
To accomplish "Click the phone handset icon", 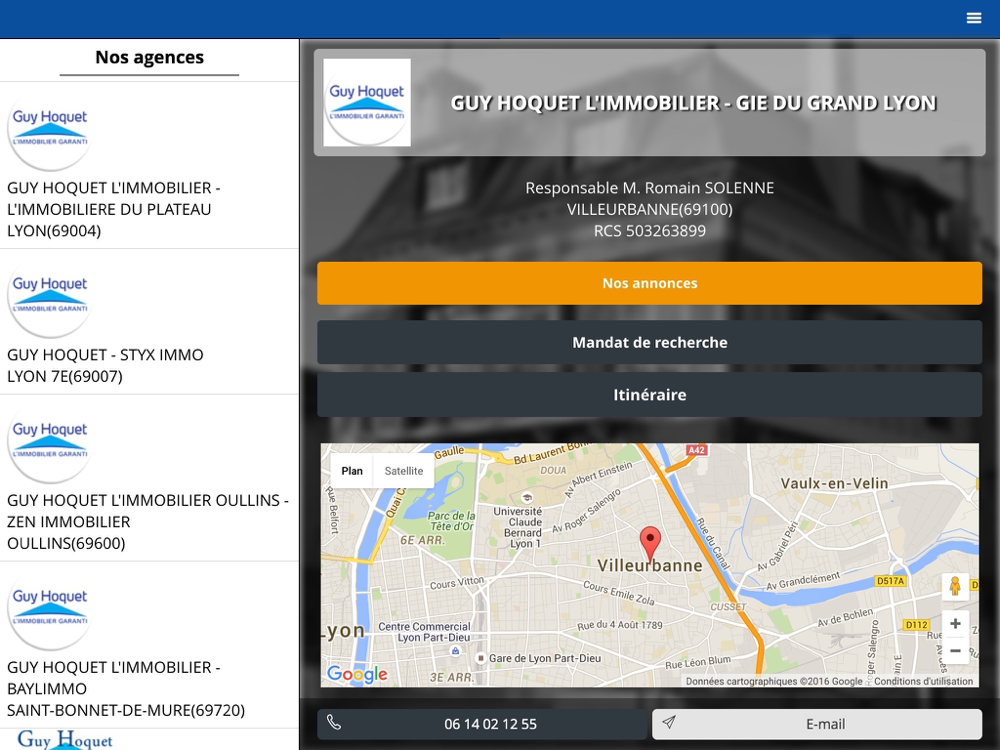I will [334, 722].
